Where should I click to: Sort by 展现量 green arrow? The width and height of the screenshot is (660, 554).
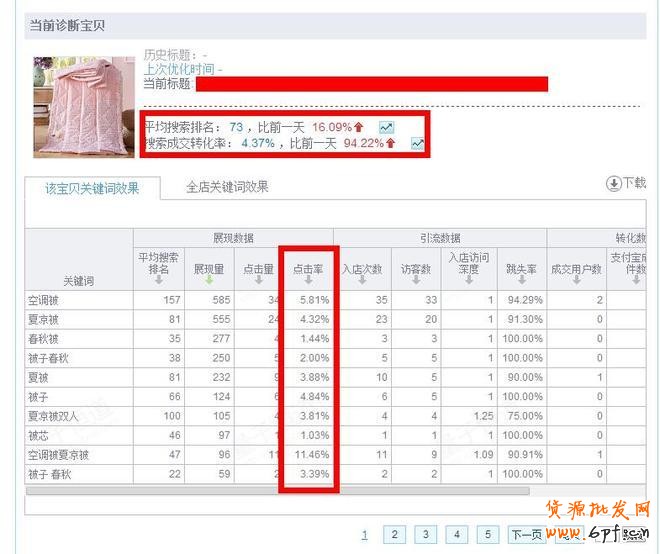click(x=209, y=281)
